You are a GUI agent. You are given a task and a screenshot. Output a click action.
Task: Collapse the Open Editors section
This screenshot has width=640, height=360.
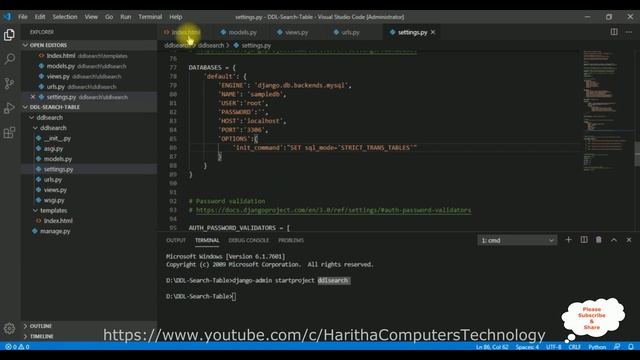pos(89,45)
